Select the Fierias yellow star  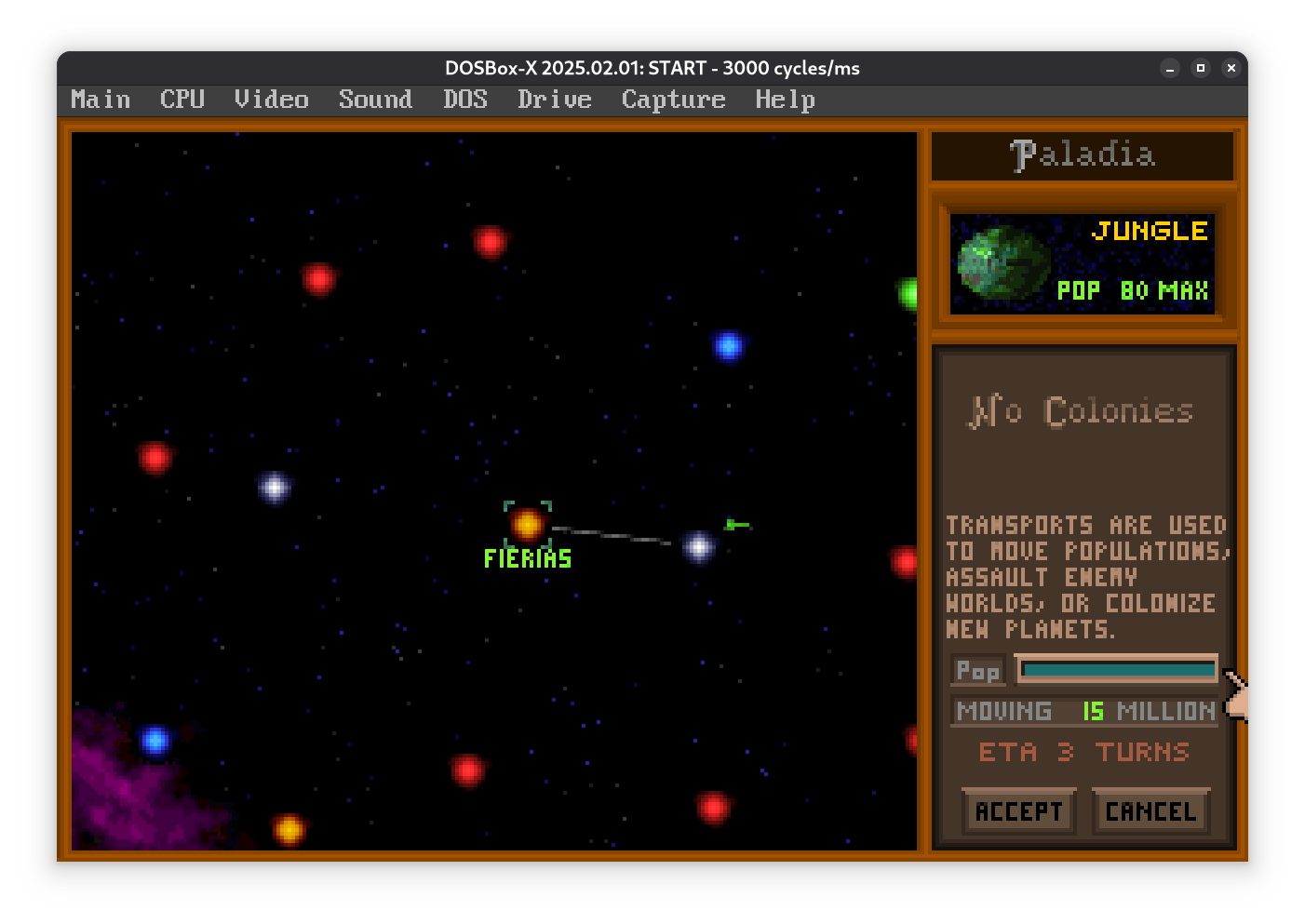(x=527, y=525)
